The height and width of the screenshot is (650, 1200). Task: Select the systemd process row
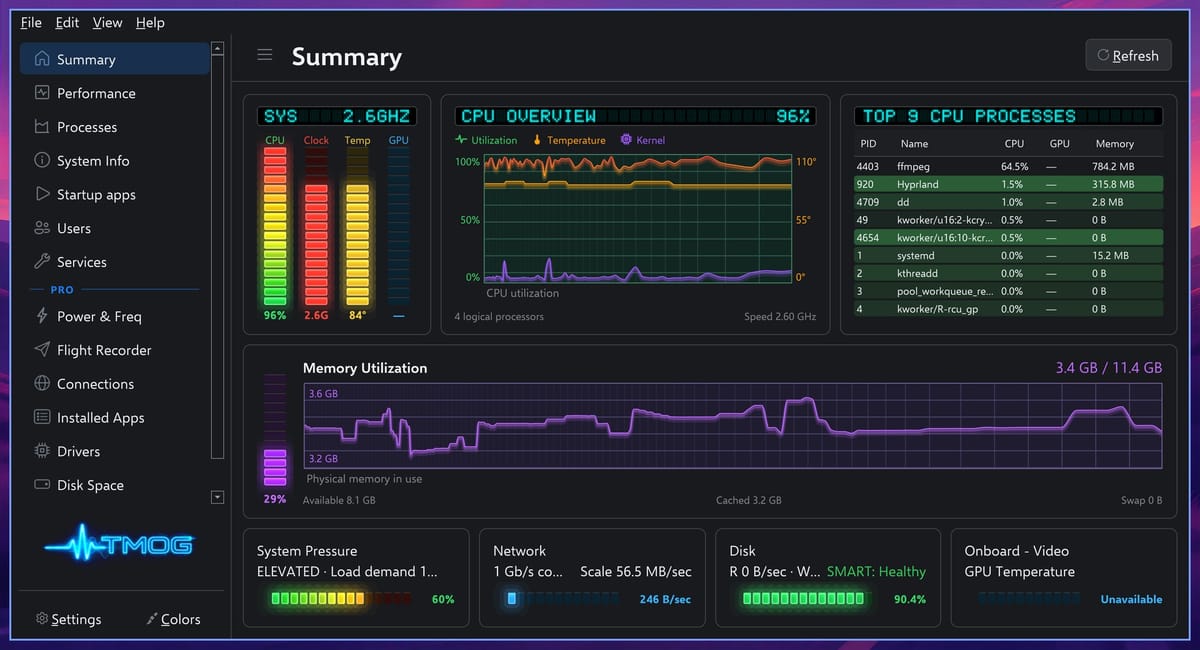point(1008,256)
